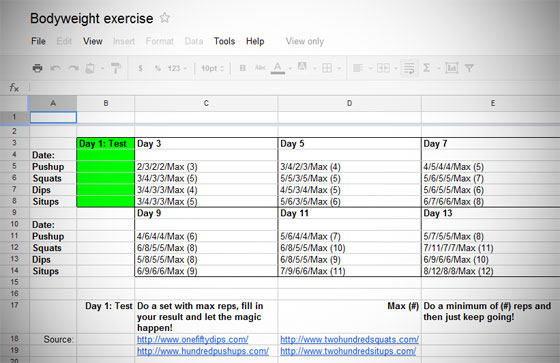560x363 pixels.
Task: Select the Paint format roller icon
Action: [116, 68]
